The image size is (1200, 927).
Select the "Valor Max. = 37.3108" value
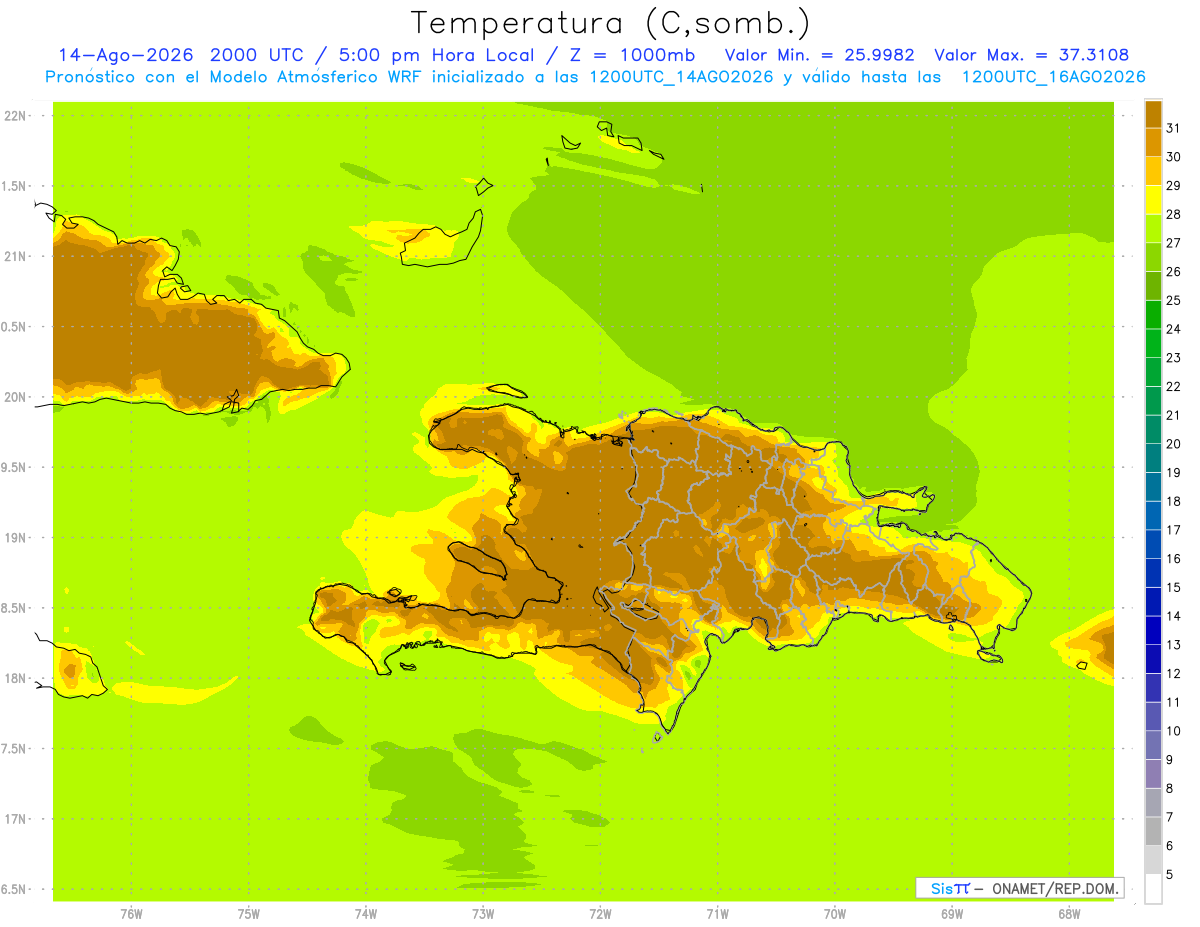pyautogui.click(x=1032, y=55)
